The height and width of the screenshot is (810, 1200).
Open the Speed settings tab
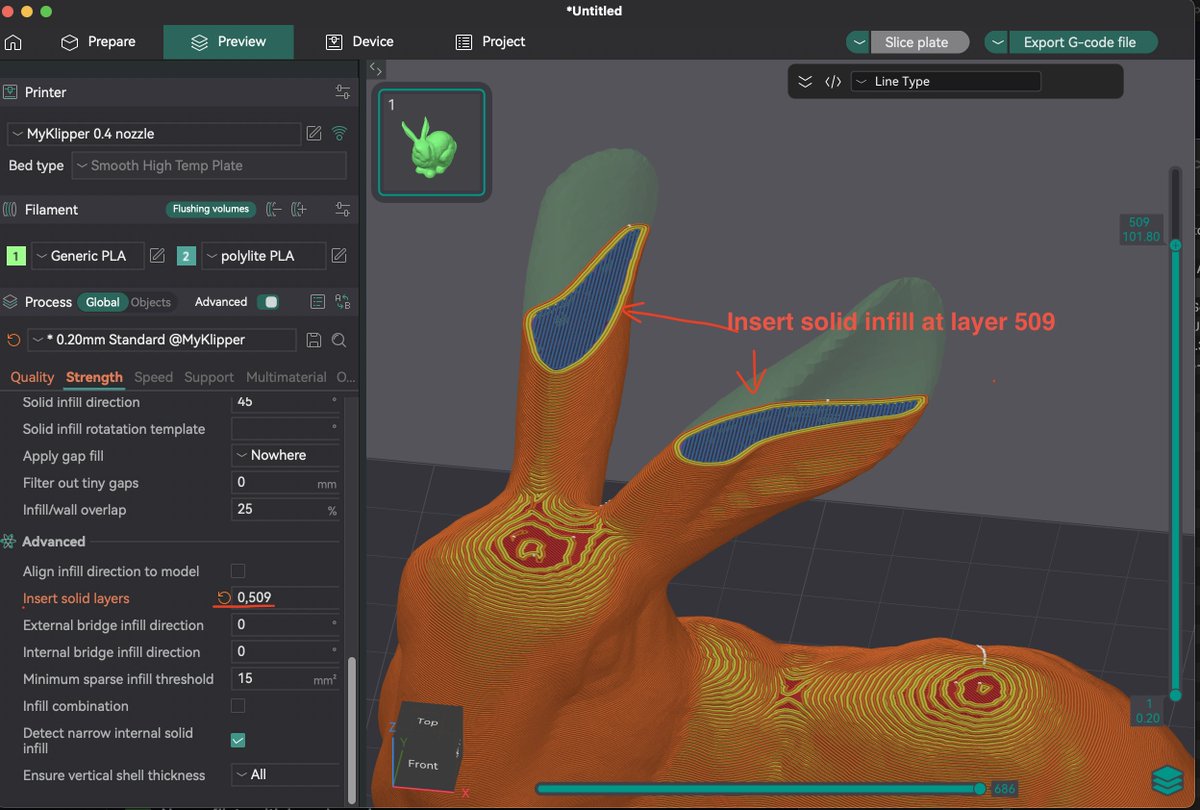[153, 377]
